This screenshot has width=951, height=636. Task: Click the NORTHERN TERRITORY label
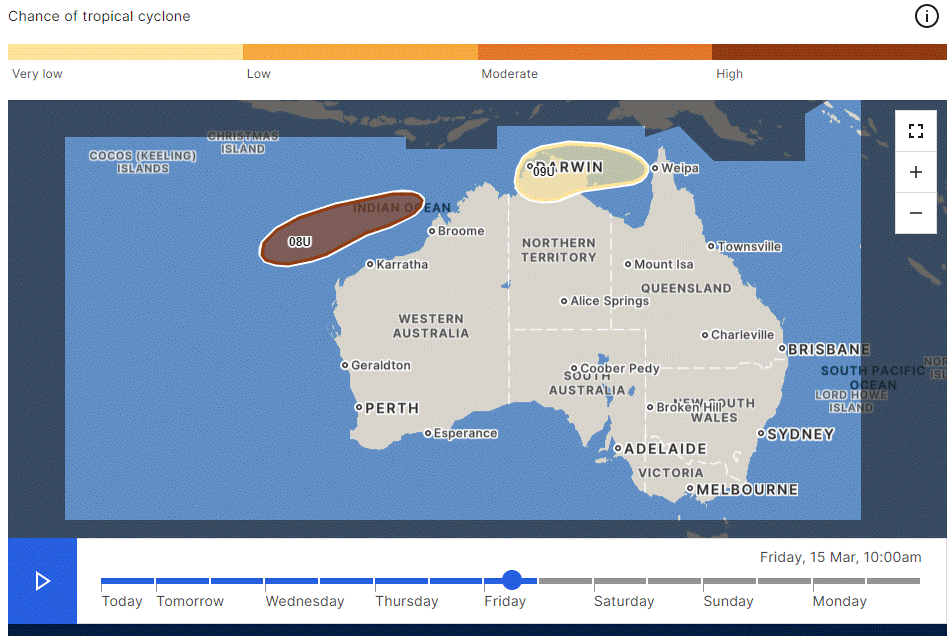559,250
